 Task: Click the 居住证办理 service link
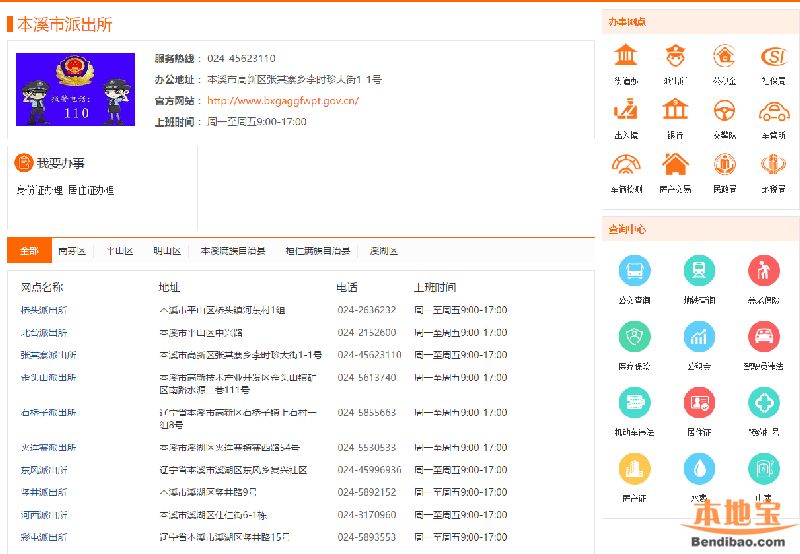(91, 190)
